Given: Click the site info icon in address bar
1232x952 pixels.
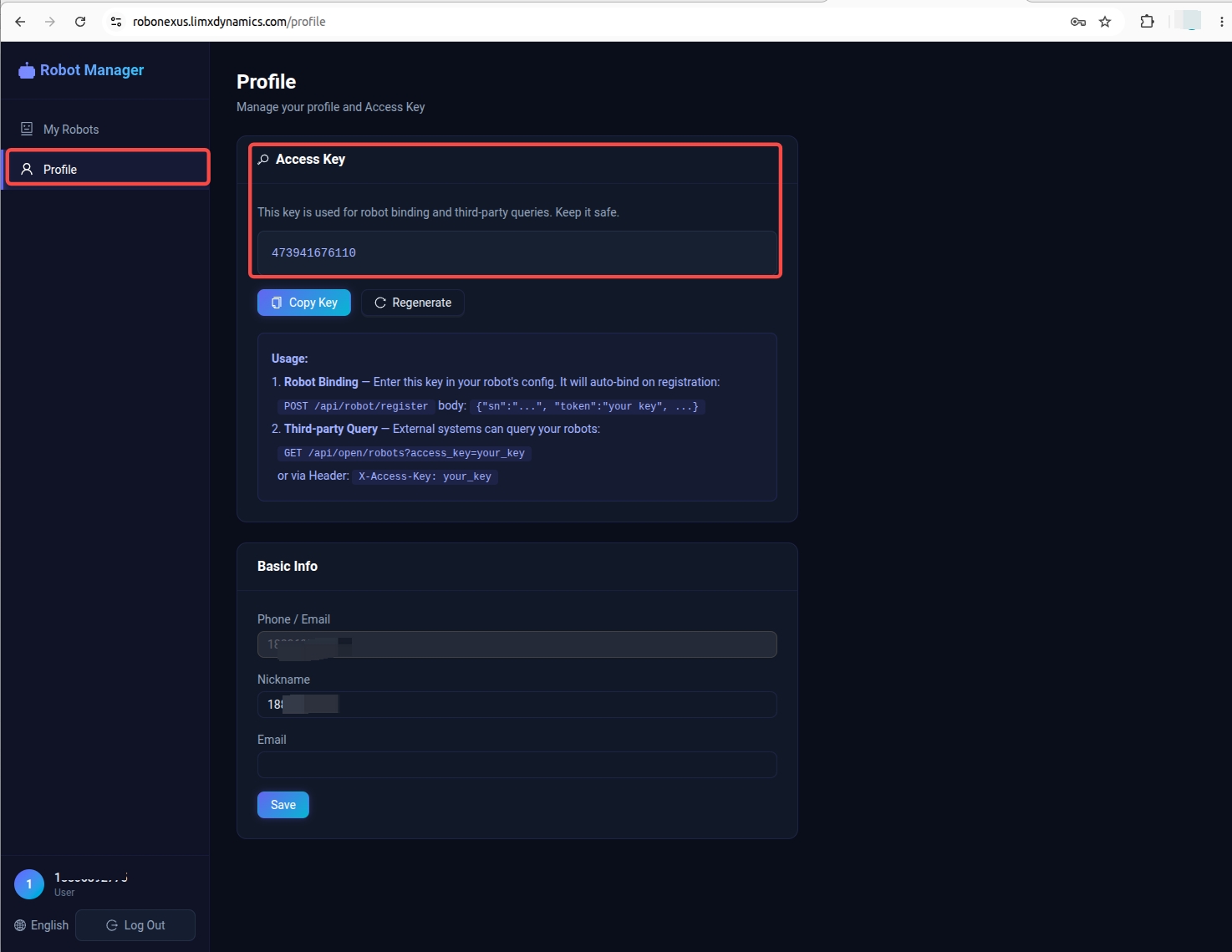Looking at the screenshot, I should click(x=116, y=22).
